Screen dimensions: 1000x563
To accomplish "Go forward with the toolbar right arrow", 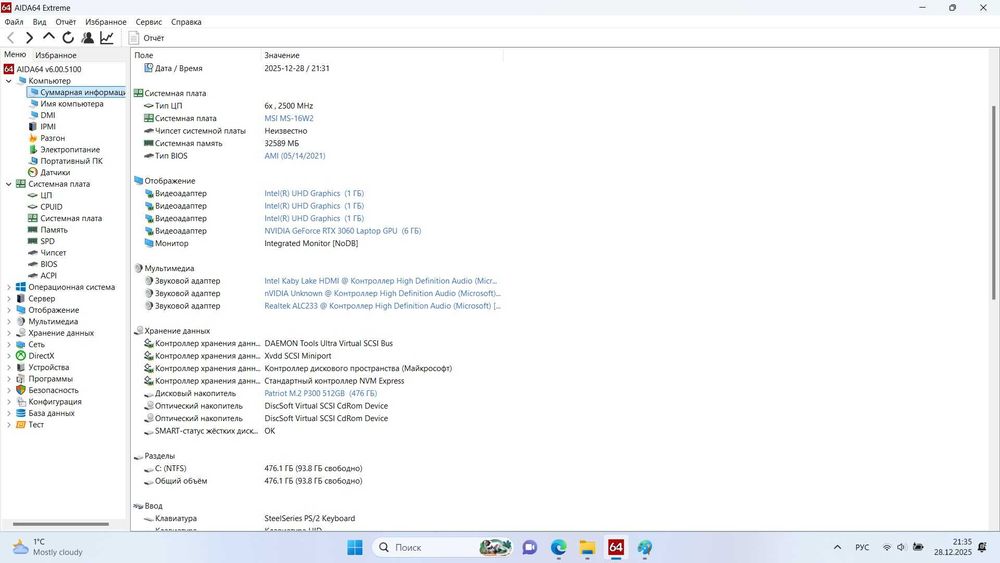I will pyautogui.click(x=29, y=38).
